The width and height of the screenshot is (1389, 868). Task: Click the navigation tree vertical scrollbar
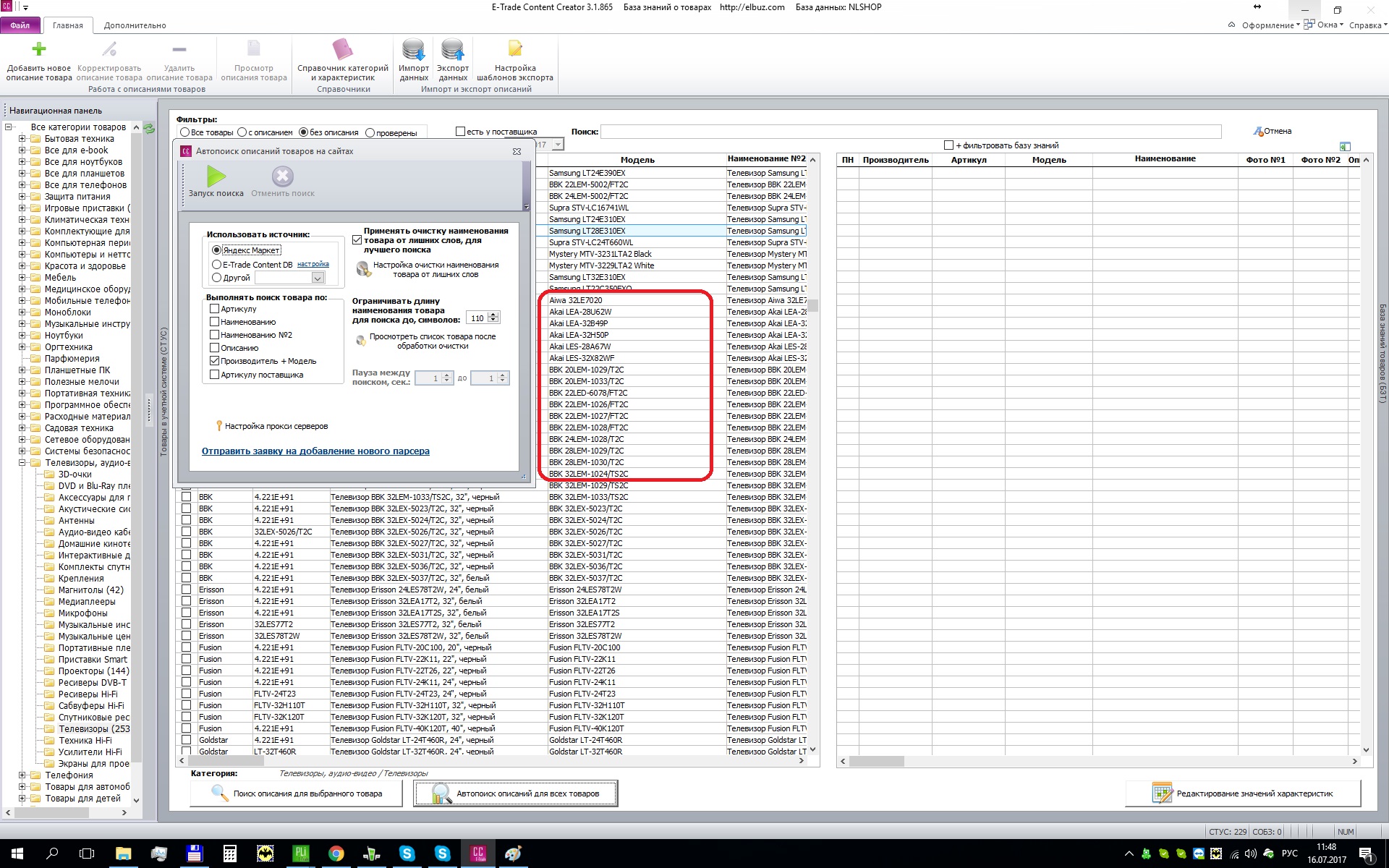tap(137, 463)
